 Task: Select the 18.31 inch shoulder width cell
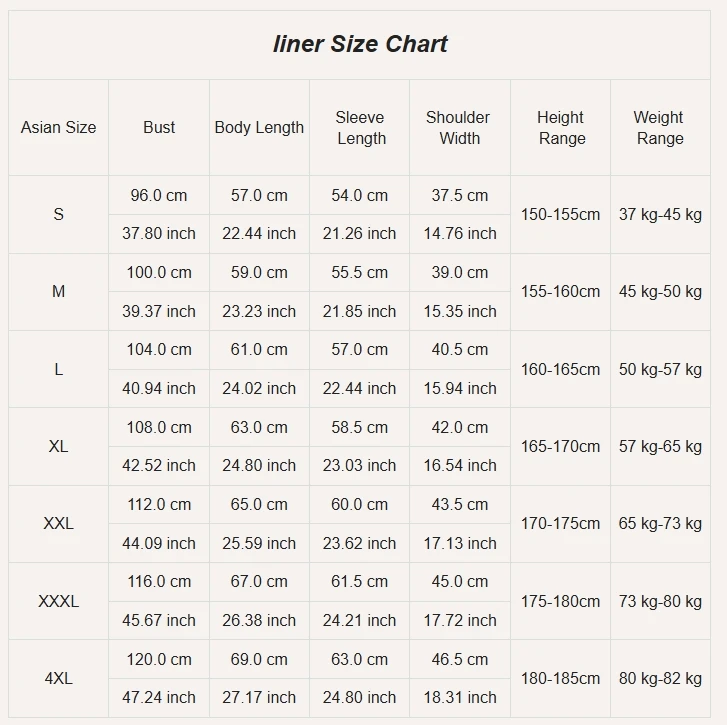pyautogui.click(x=460, y=697)
